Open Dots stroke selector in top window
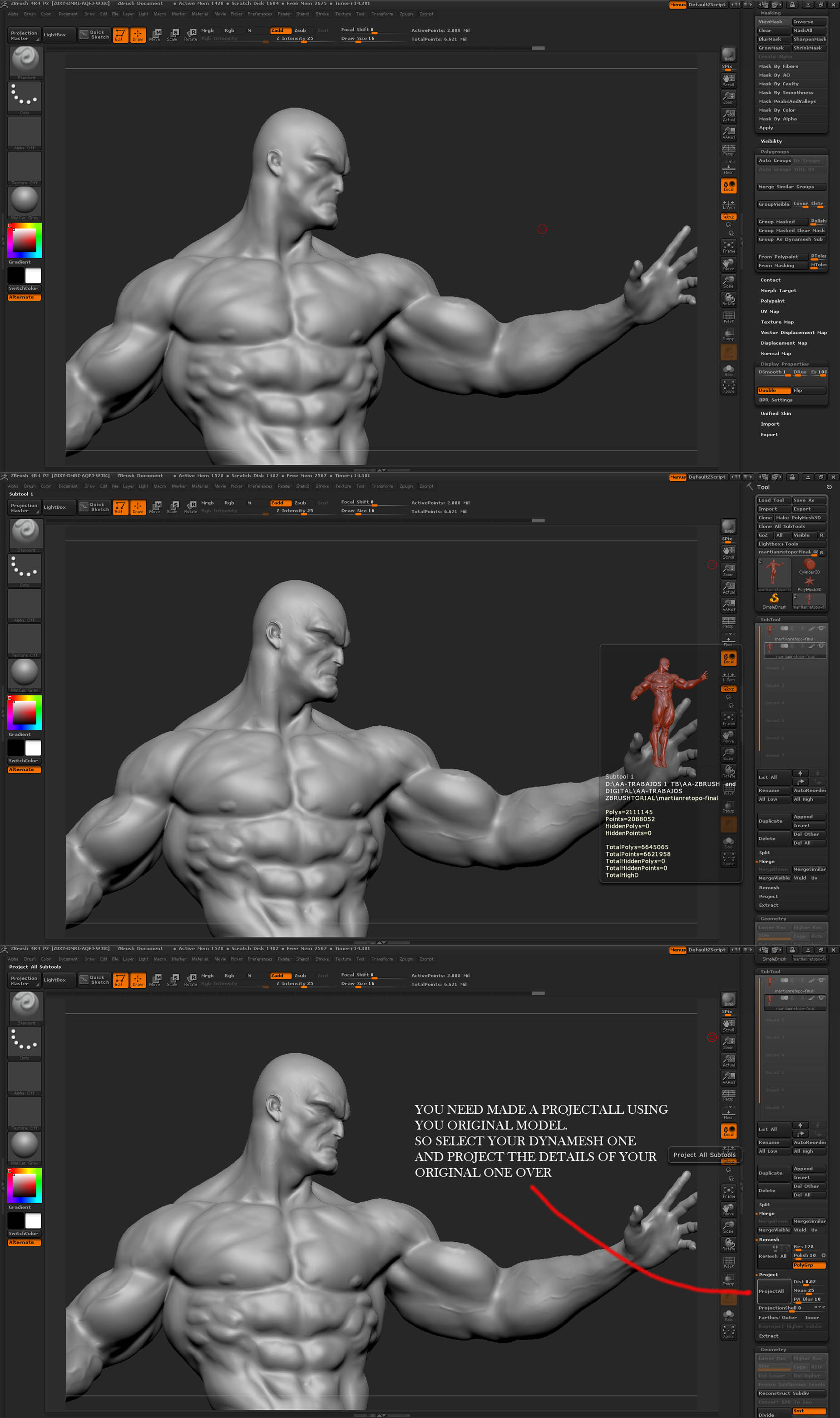This screenshot has height=1418, width=840. [x=25, y=98]
